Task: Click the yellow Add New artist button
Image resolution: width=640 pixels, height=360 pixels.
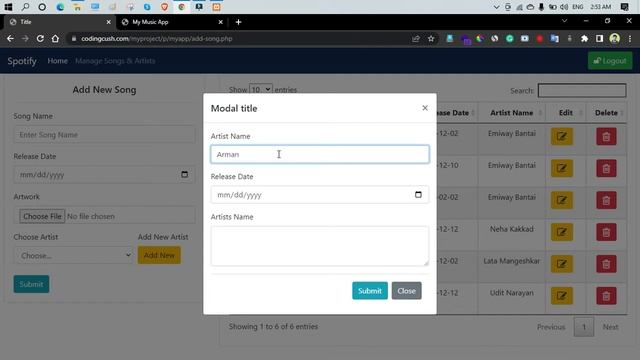Action: point(159,255)
